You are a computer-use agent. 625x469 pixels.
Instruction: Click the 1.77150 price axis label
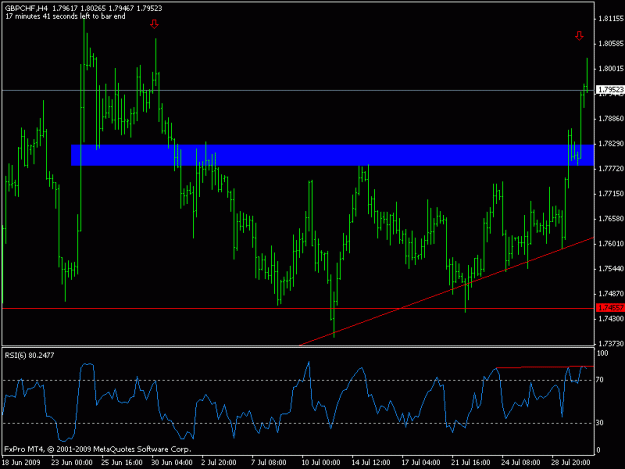(x=611, y=194)
